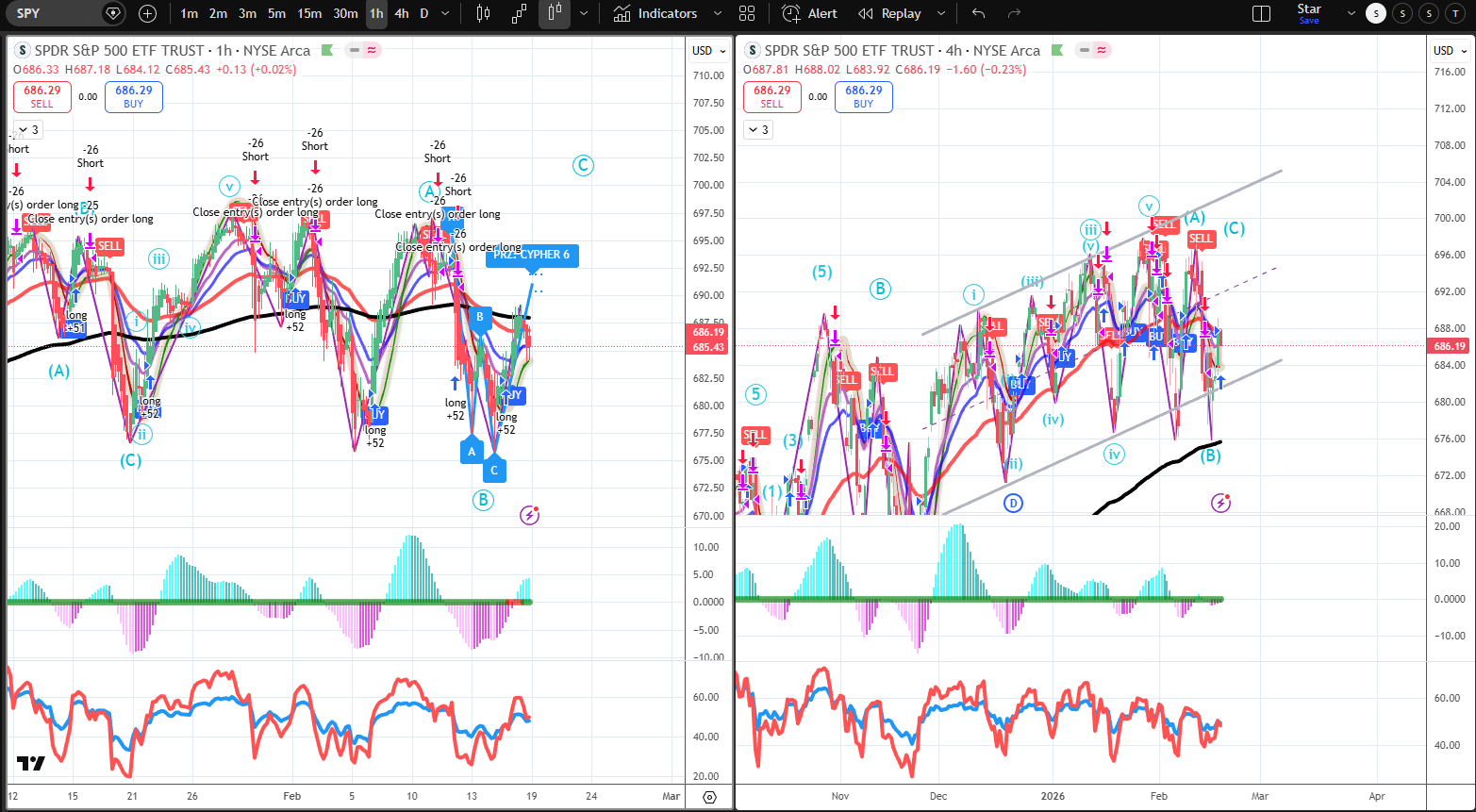Image resolution: width=1476 pixels, height=812 pixels.
Task: Redo the chart action
Action: [x=1014, y=13]
